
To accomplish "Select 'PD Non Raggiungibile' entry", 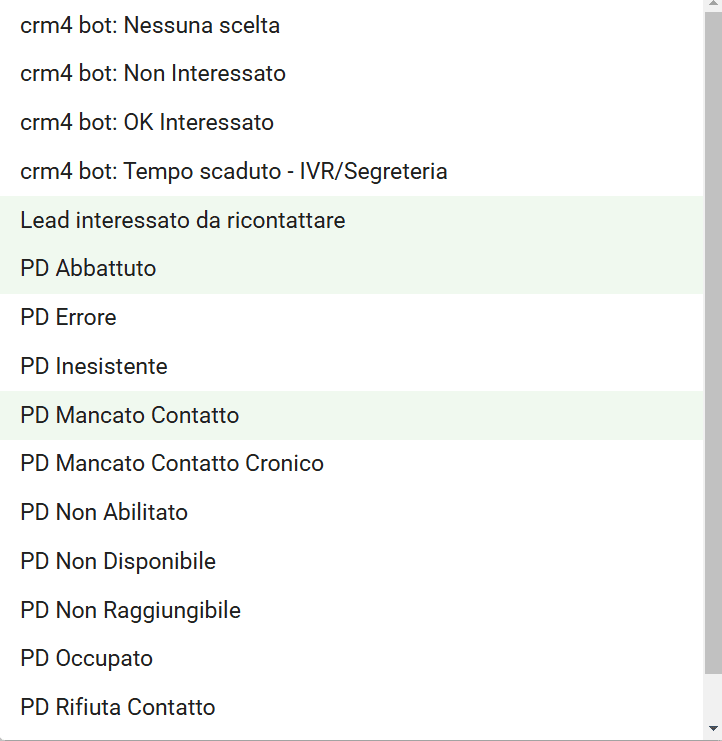I will click(x=352, y=610).
